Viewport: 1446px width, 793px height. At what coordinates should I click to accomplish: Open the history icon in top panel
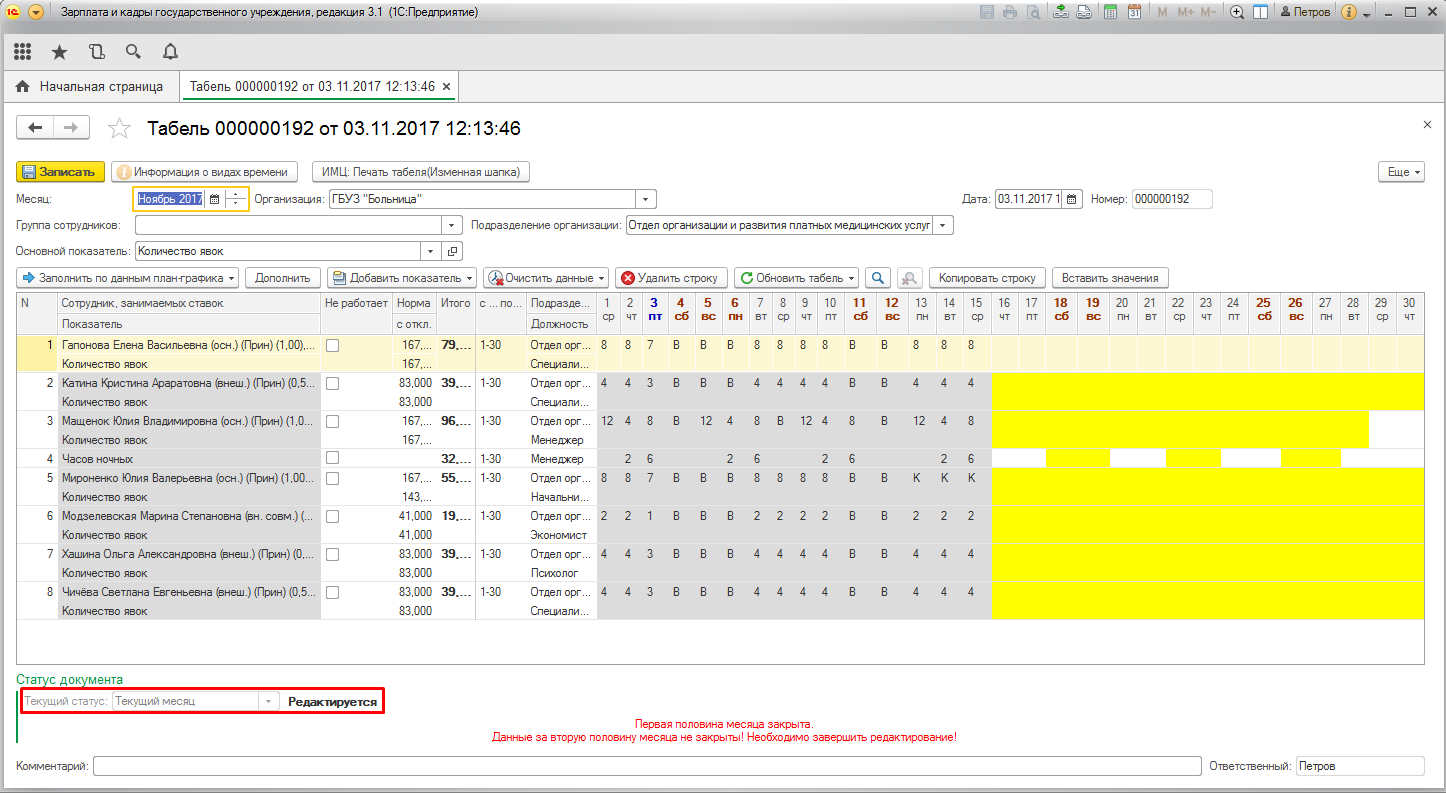coord(97,52)
